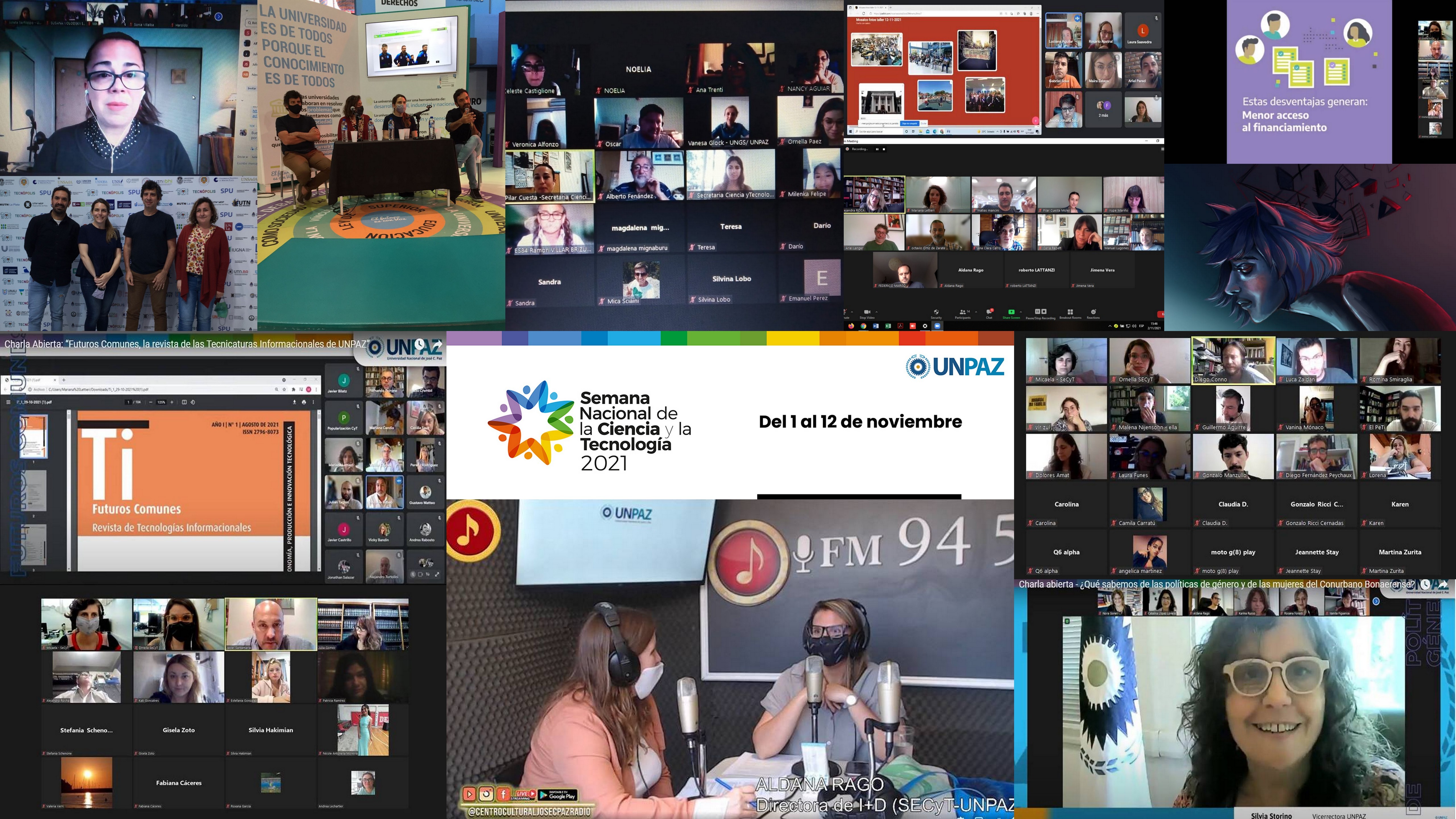
Task: Open YouTube icon on radio banner
Action: [x=469, y=795]
